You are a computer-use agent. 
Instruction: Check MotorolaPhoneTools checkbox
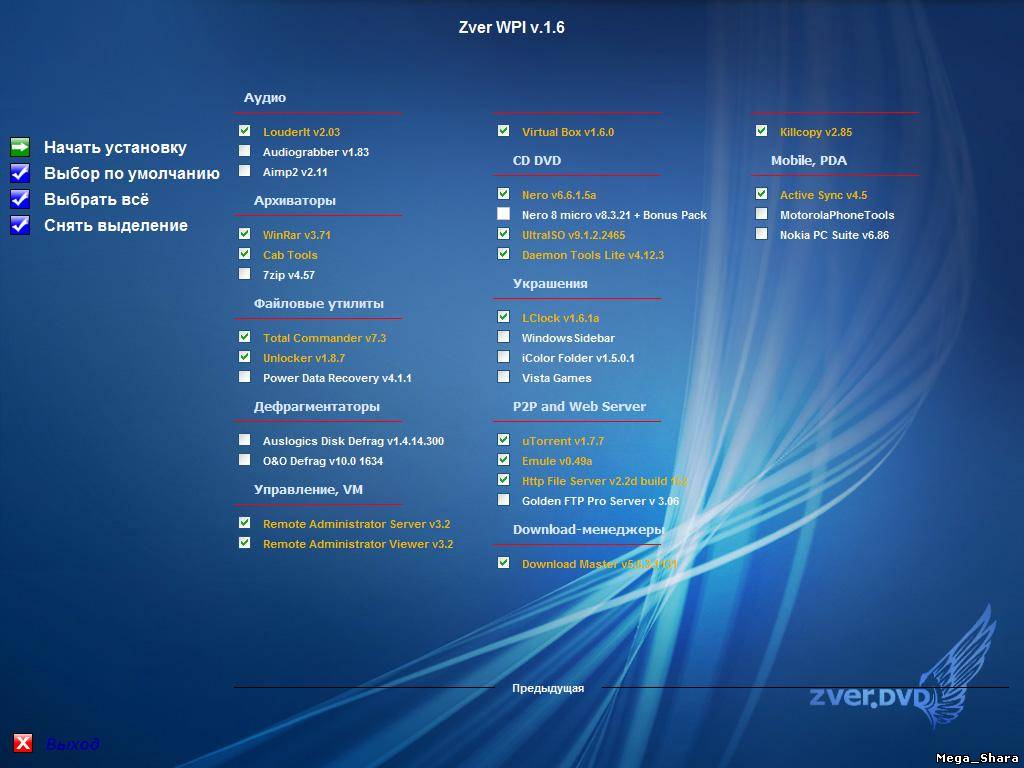[x=761, y=214]
